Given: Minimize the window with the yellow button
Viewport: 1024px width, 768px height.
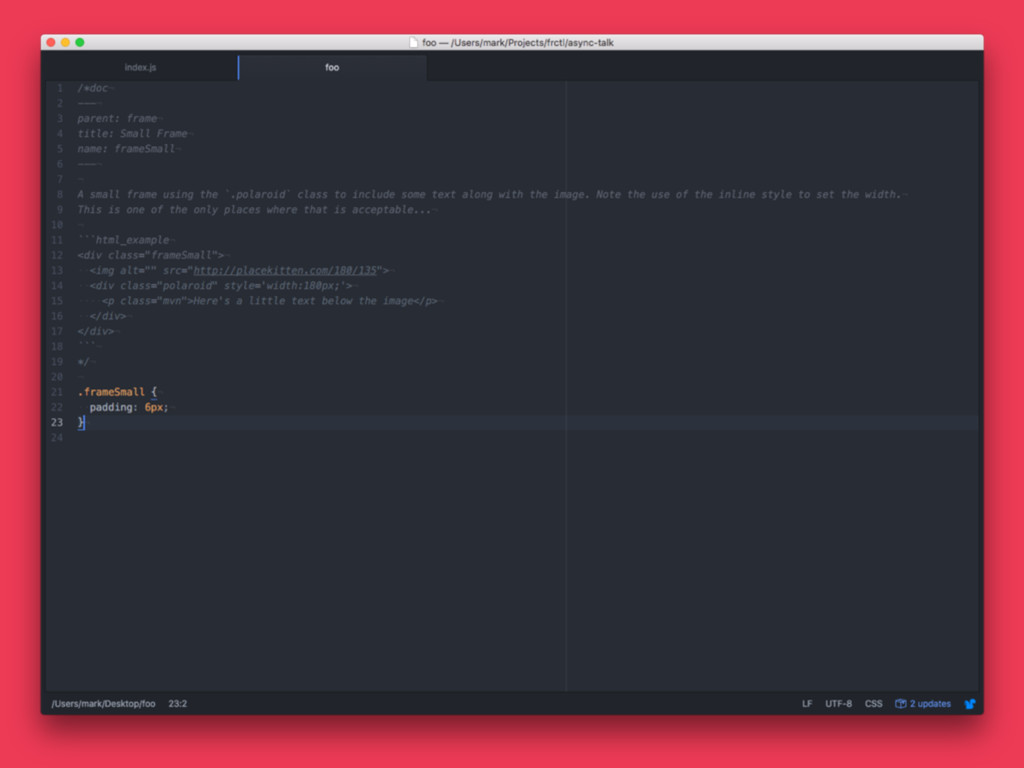Looking at the screenshot, I should click(x=65, y=42).
